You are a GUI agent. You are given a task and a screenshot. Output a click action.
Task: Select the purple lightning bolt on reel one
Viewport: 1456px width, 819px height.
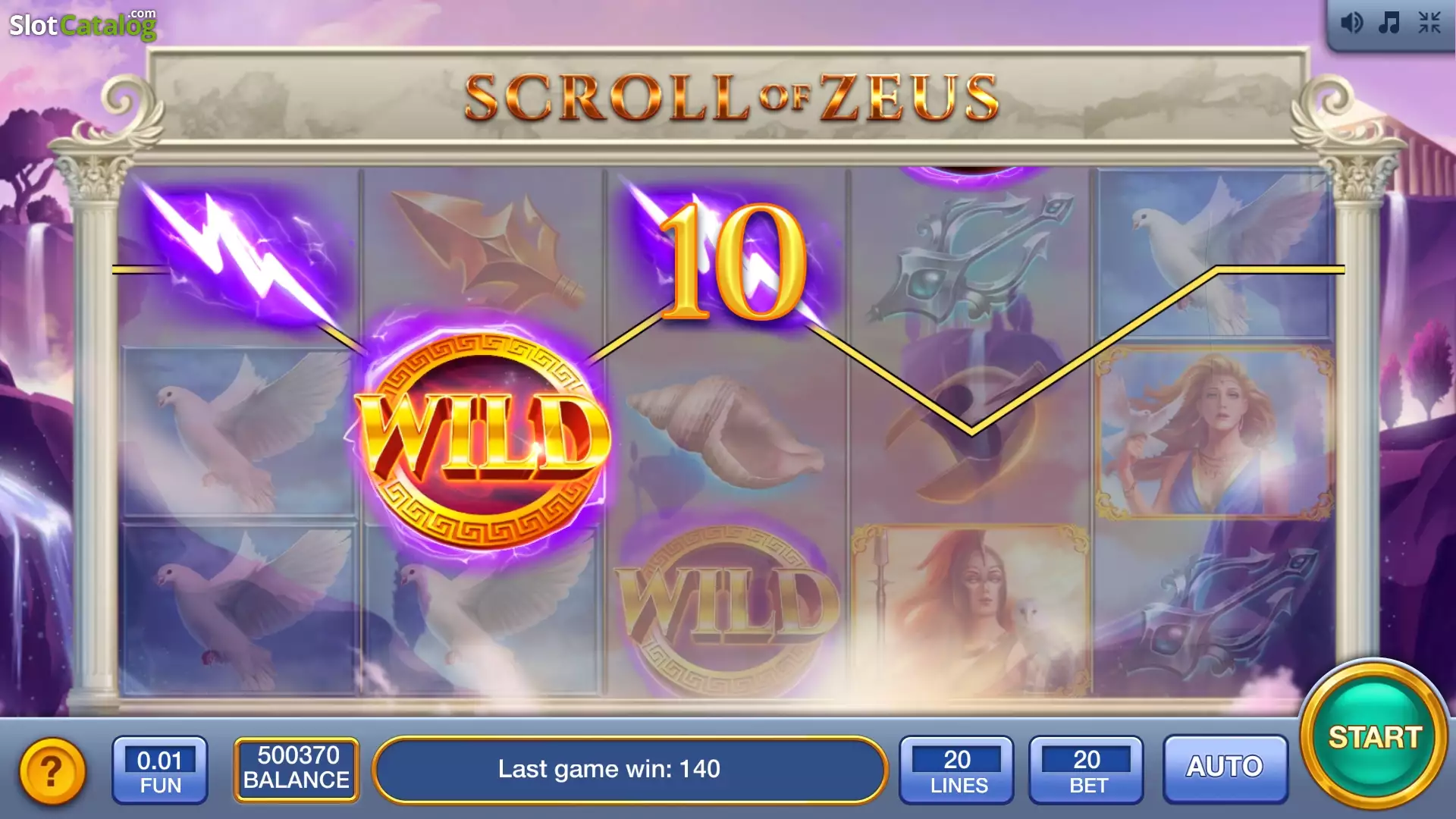pyautogui.click(x=240, y=256)
